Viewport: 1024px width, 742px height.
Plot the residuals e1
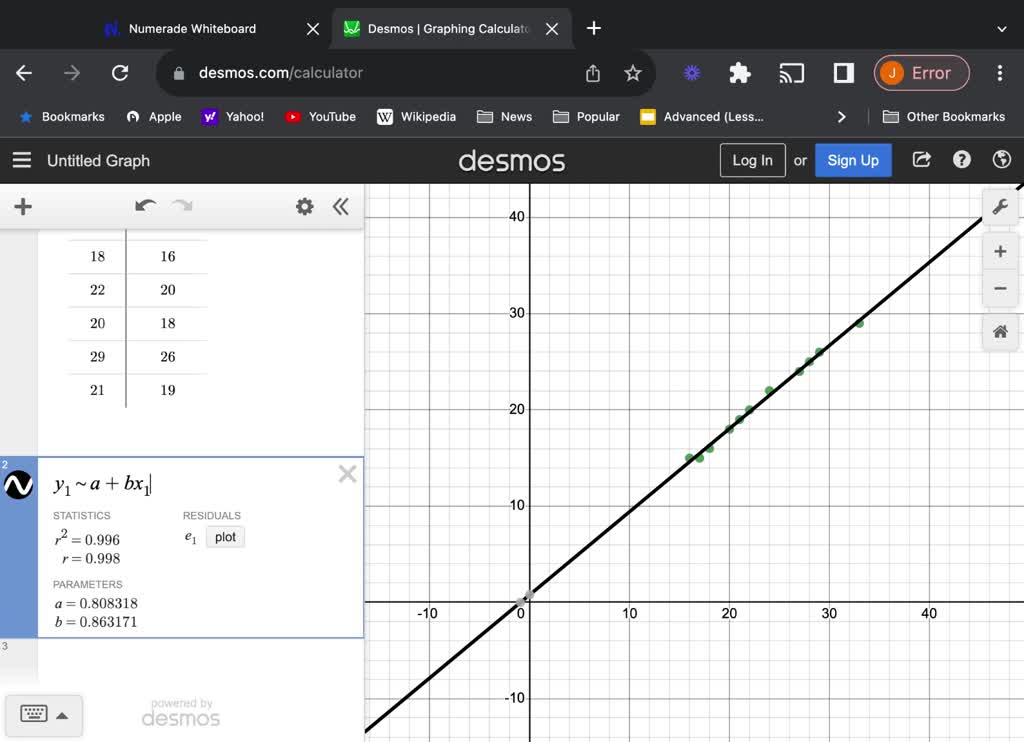[x=225, y=537]
